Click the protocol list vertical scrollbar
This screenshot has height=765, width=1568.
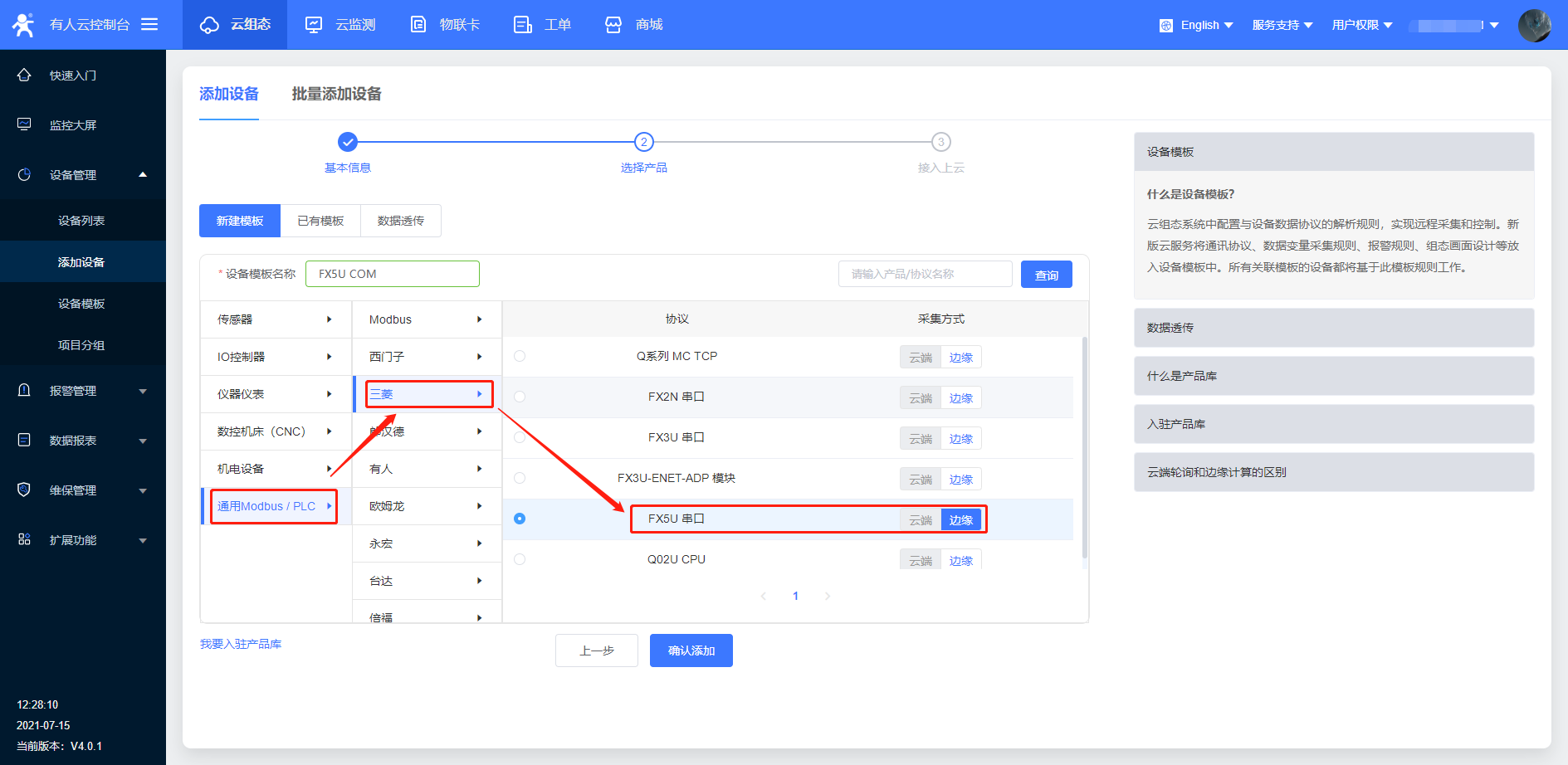[1085, 448]
